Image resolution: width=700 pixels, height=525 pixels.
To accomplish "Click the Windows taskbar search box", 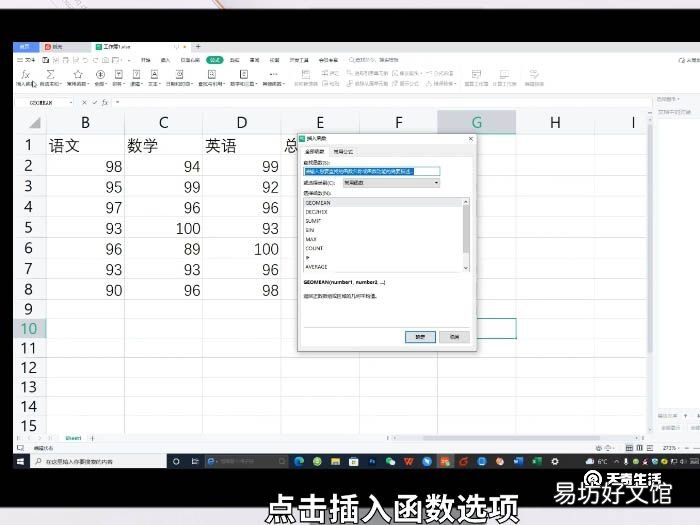I will pyautogui.click(x=98, y=461).
